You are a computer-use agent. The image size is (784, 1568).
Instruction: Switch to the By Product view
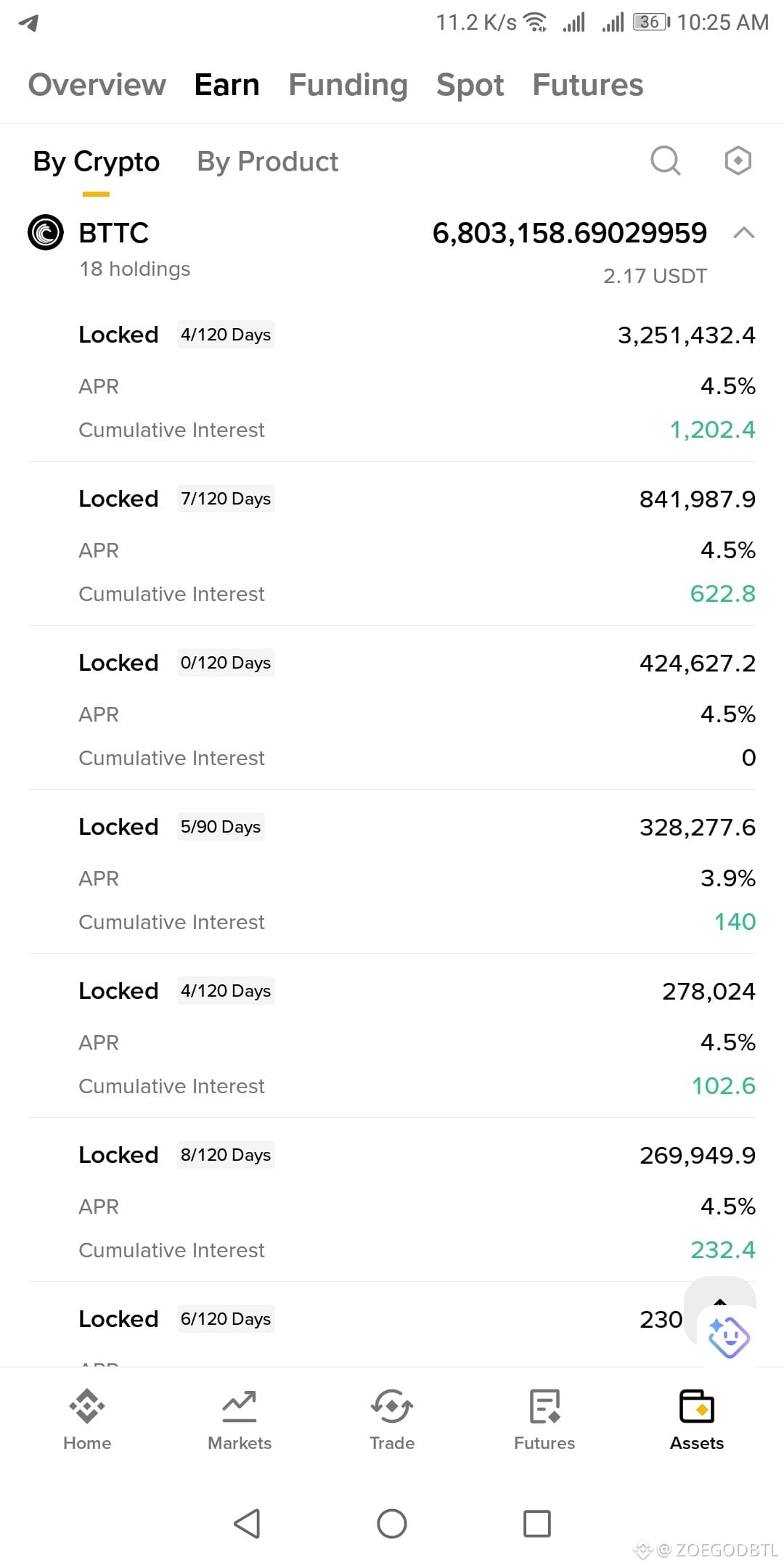tap(267, 161)
